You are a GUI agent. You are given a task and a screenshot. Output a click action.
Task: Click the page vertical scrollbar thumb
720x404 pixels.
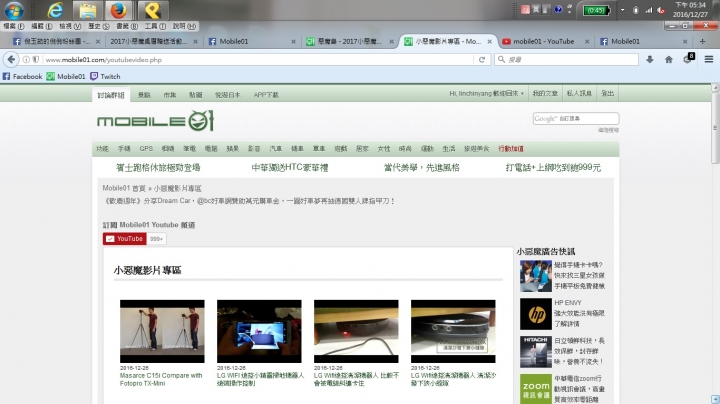715,127
